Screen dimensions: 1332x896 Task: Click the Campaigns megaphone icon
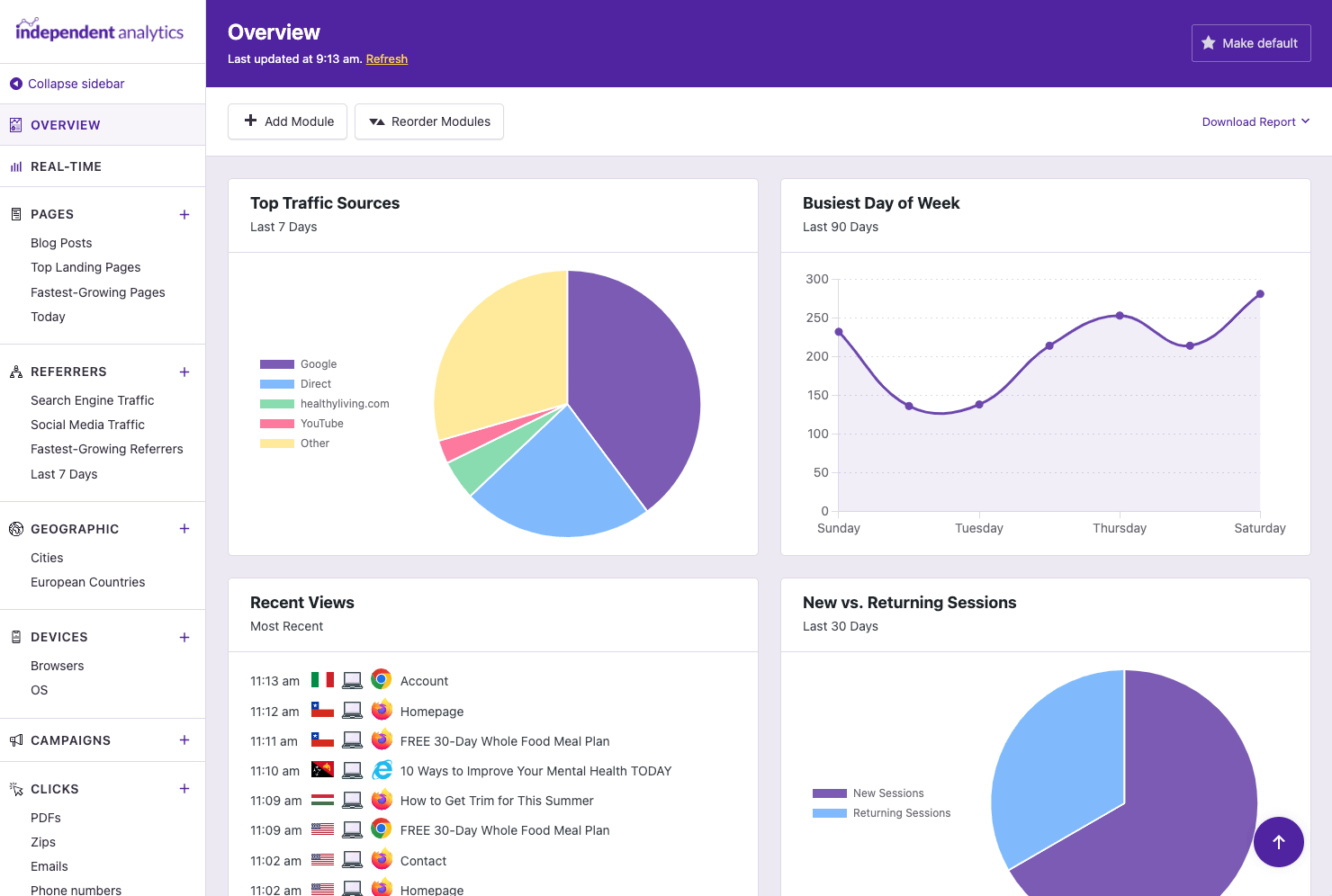[x=15, y=739]
